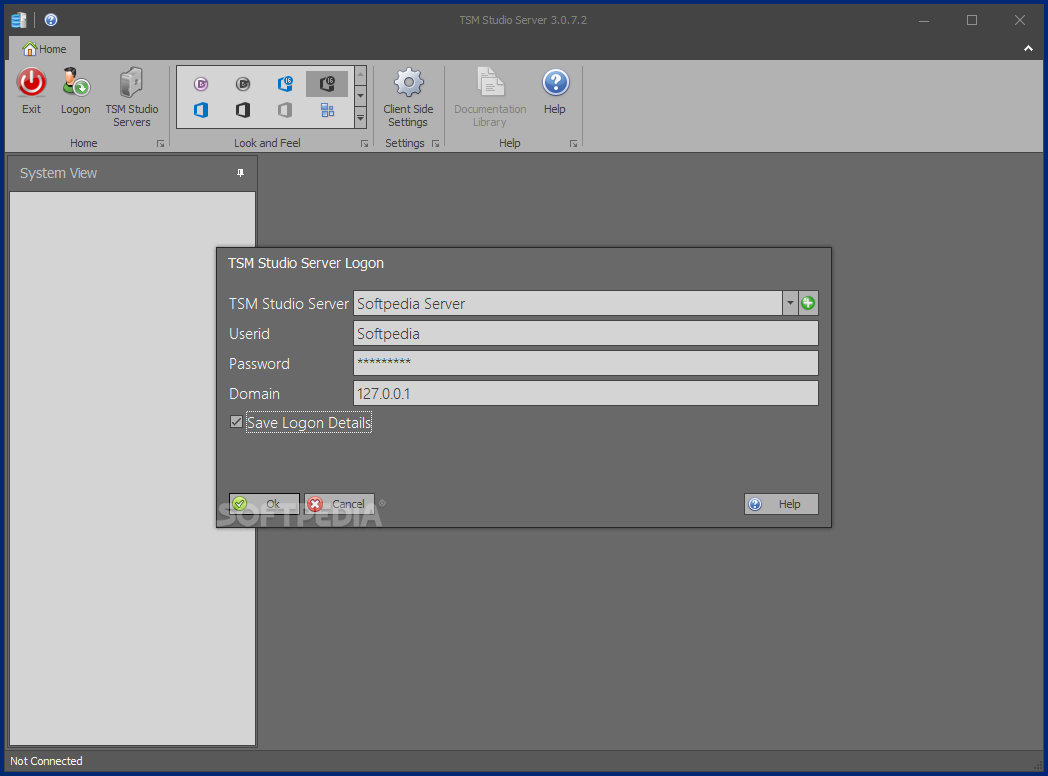Click the small help icon in title bar
The width and height of the screenshot is (1048, 776).
51,20
